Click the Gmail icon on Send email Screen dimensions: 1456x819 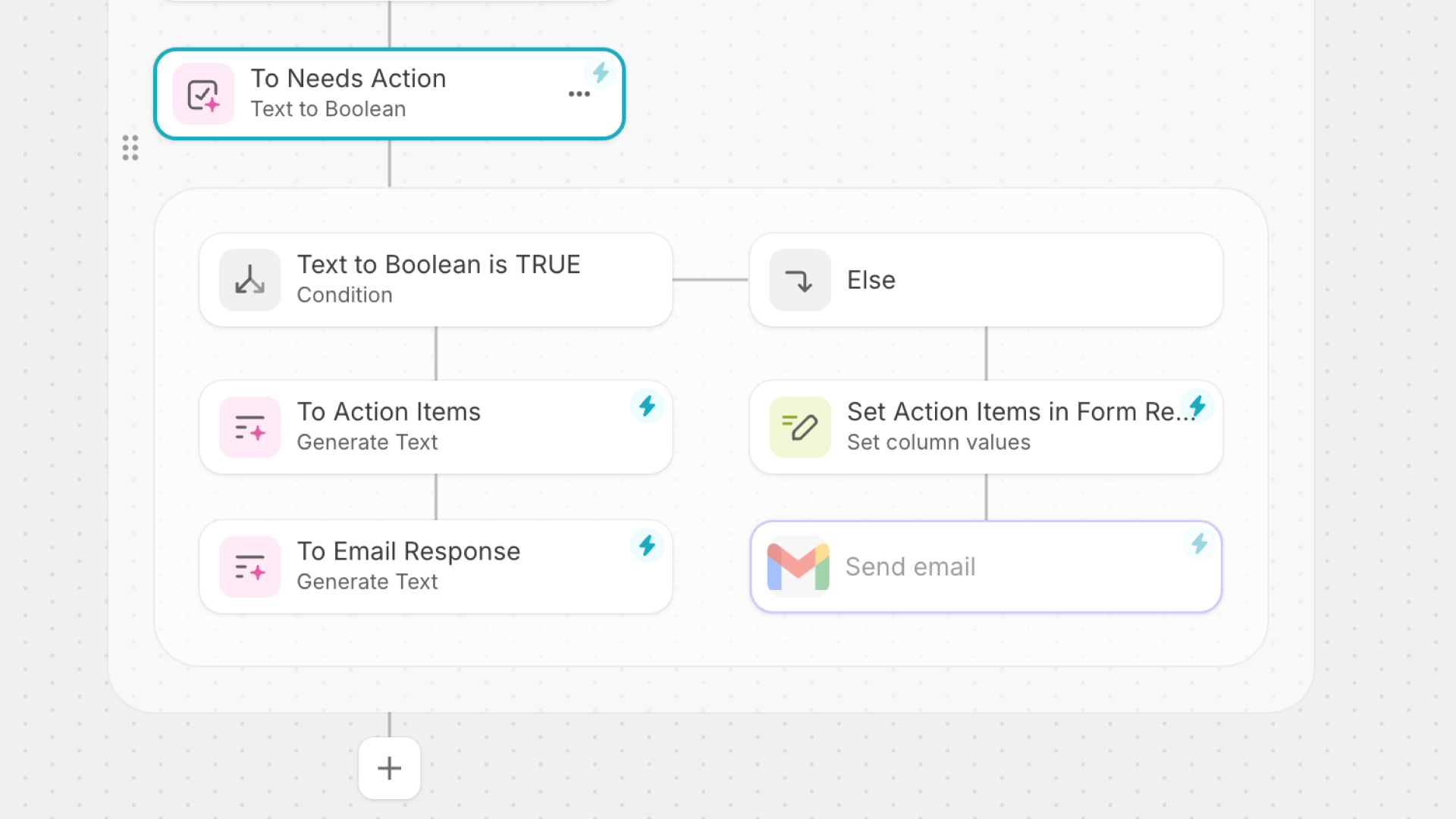click(x=798, y=566)
